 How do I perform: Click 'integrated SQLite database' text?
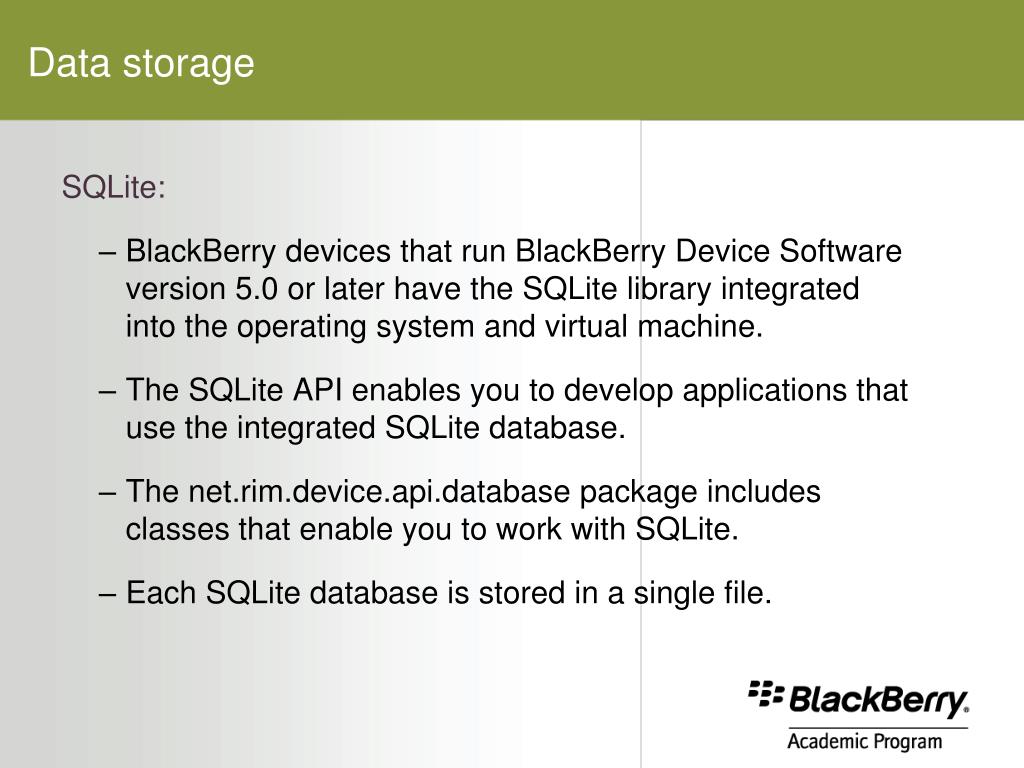coord(431,428)
